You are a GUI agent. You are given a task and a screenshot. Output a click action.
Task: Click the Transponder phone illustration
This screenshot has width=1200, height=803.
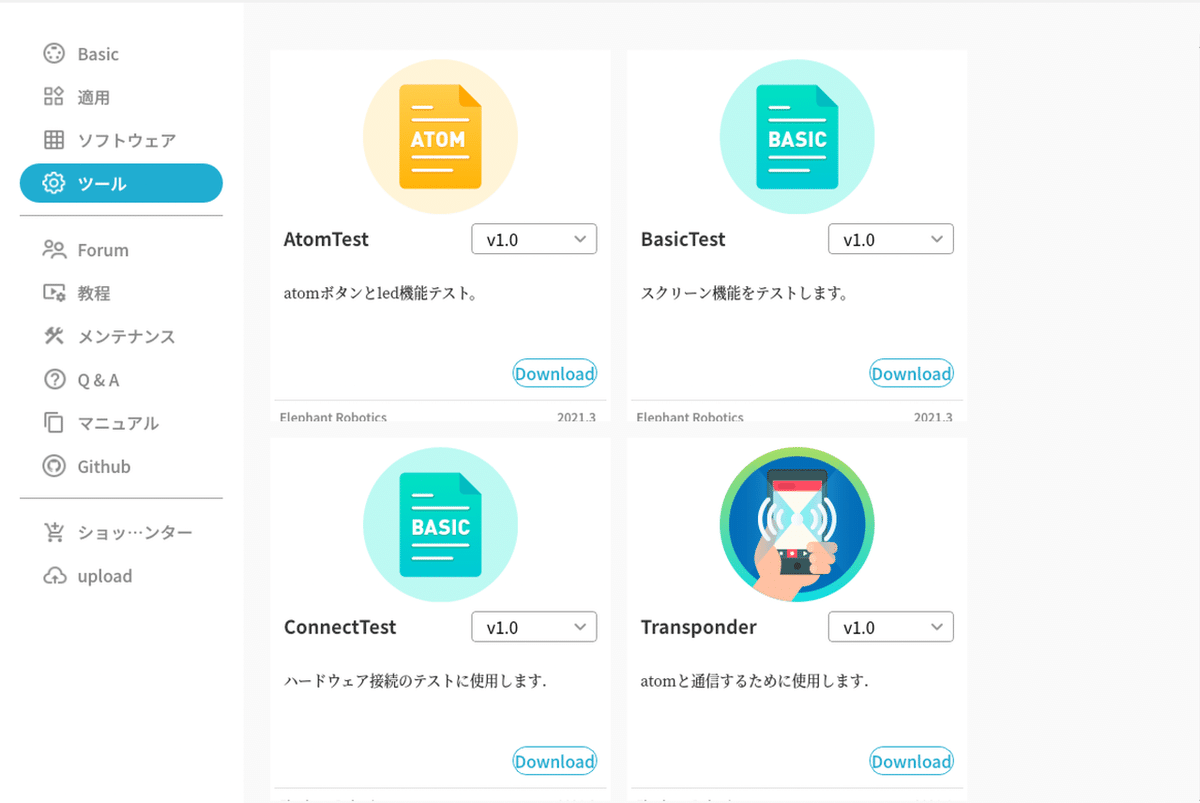(797, 524)
